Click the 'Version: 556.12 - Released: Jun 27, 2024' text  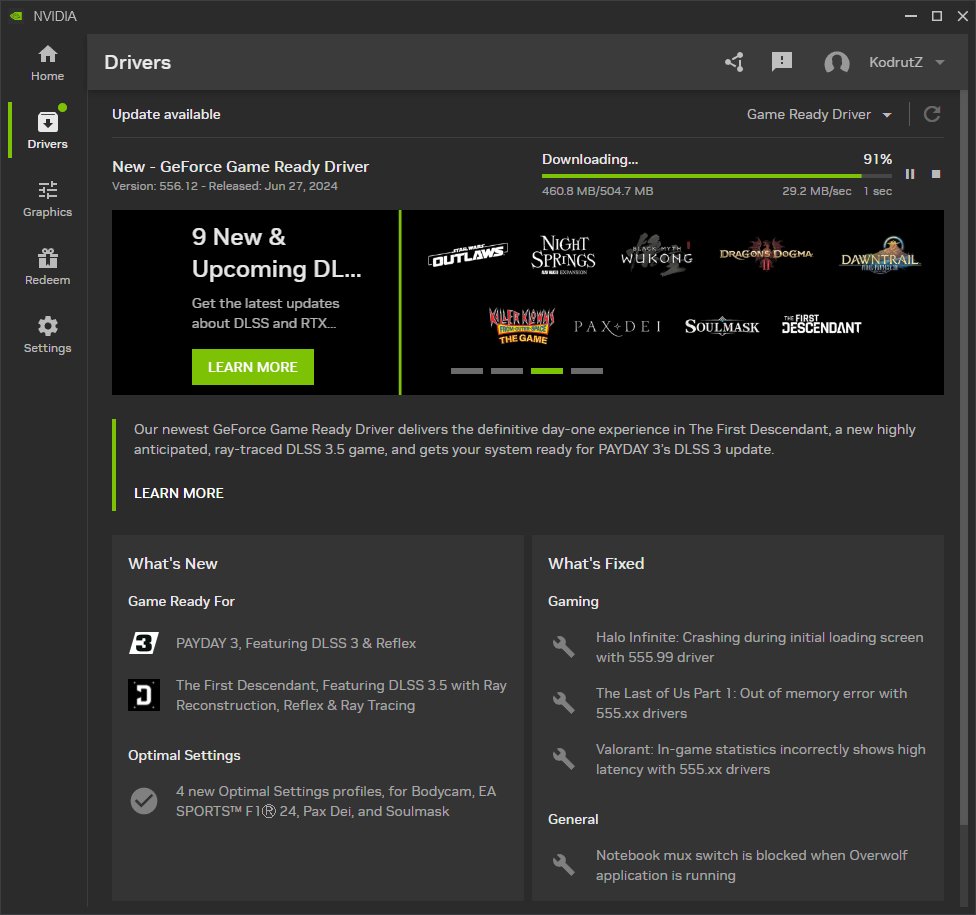tap(225, 186)
